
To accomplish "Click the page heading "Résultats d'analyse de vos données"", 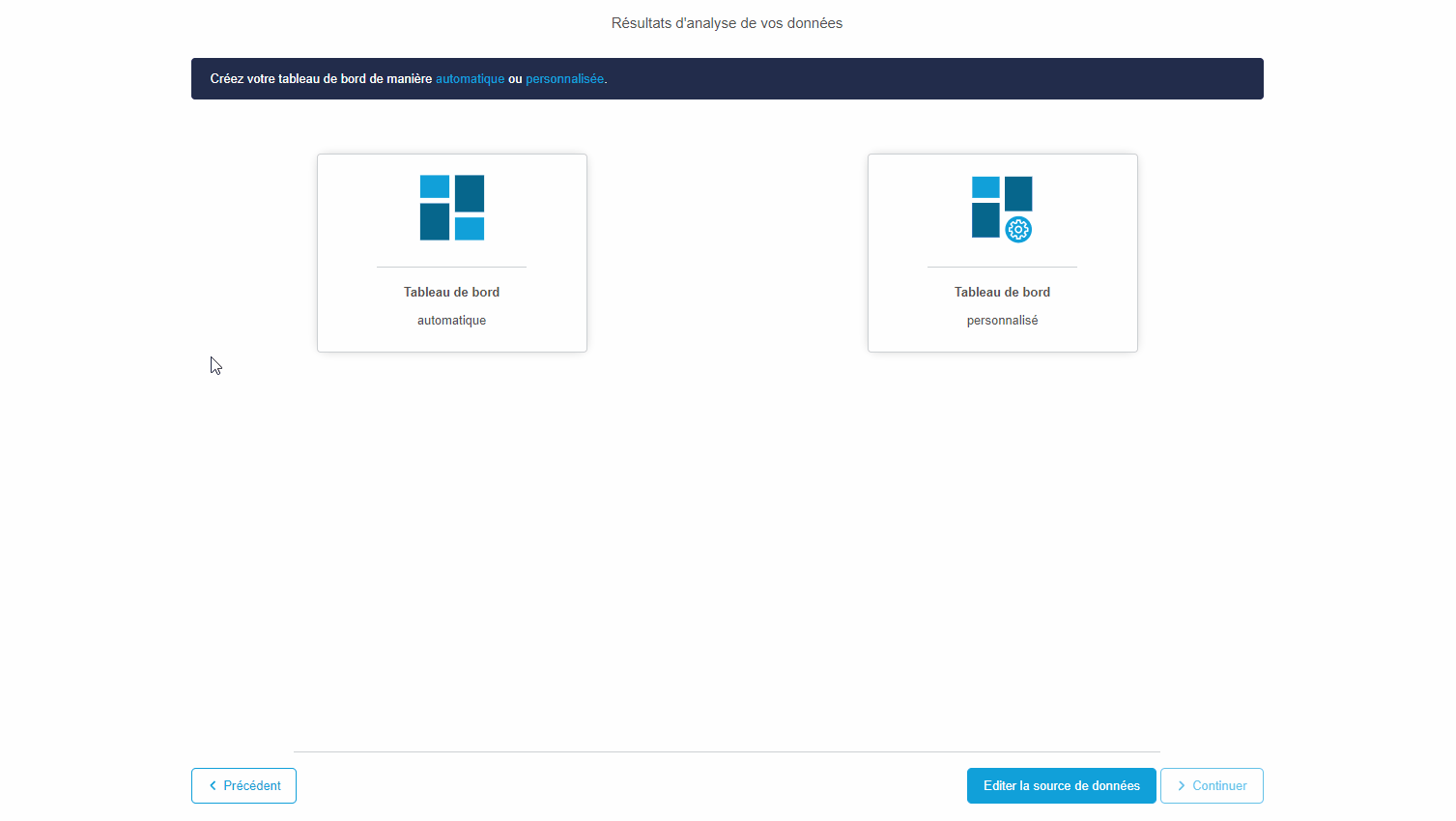I will coord(727,23).
